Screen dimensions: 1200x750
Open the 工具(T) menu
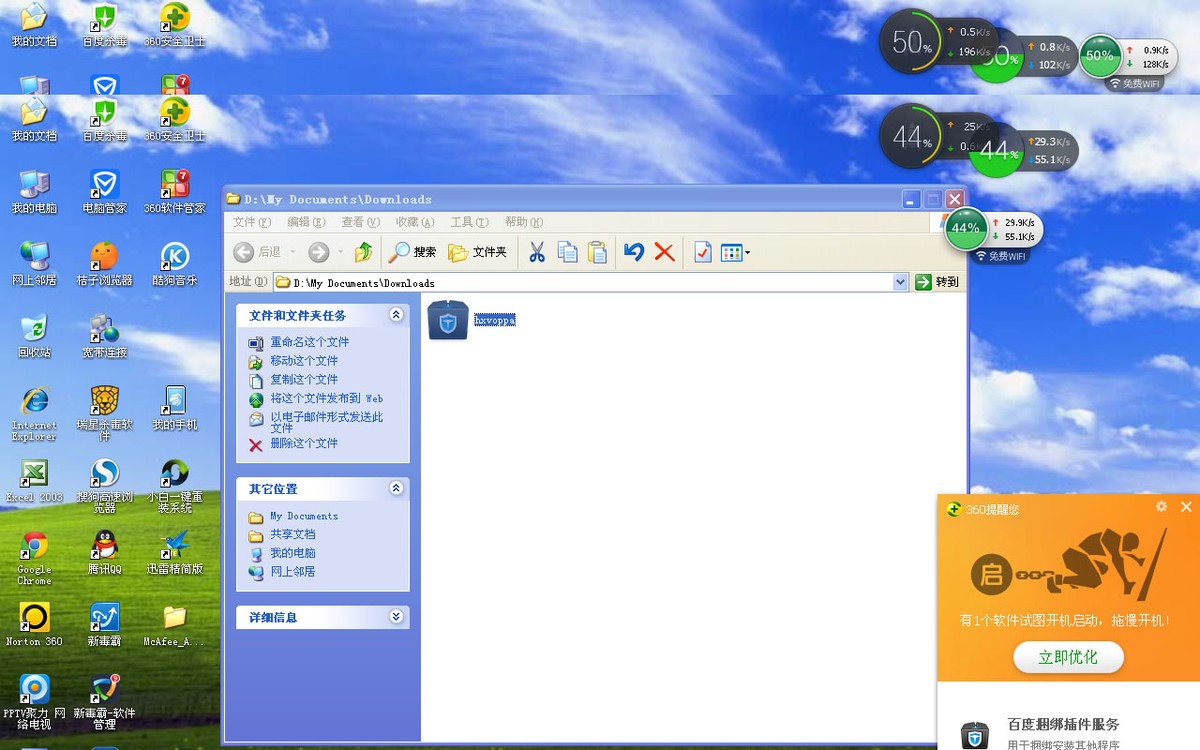point(469,222)
